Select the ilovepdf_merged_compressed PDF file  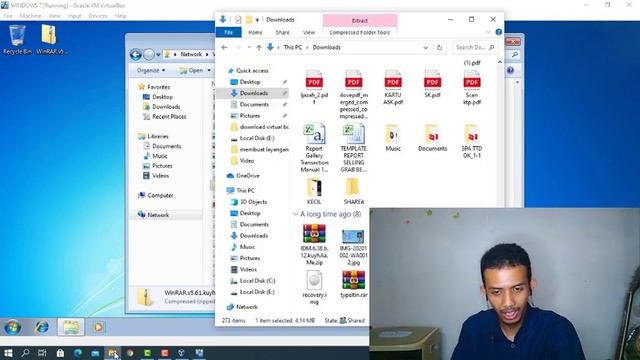pyautogui.click(x=353, y=94)
